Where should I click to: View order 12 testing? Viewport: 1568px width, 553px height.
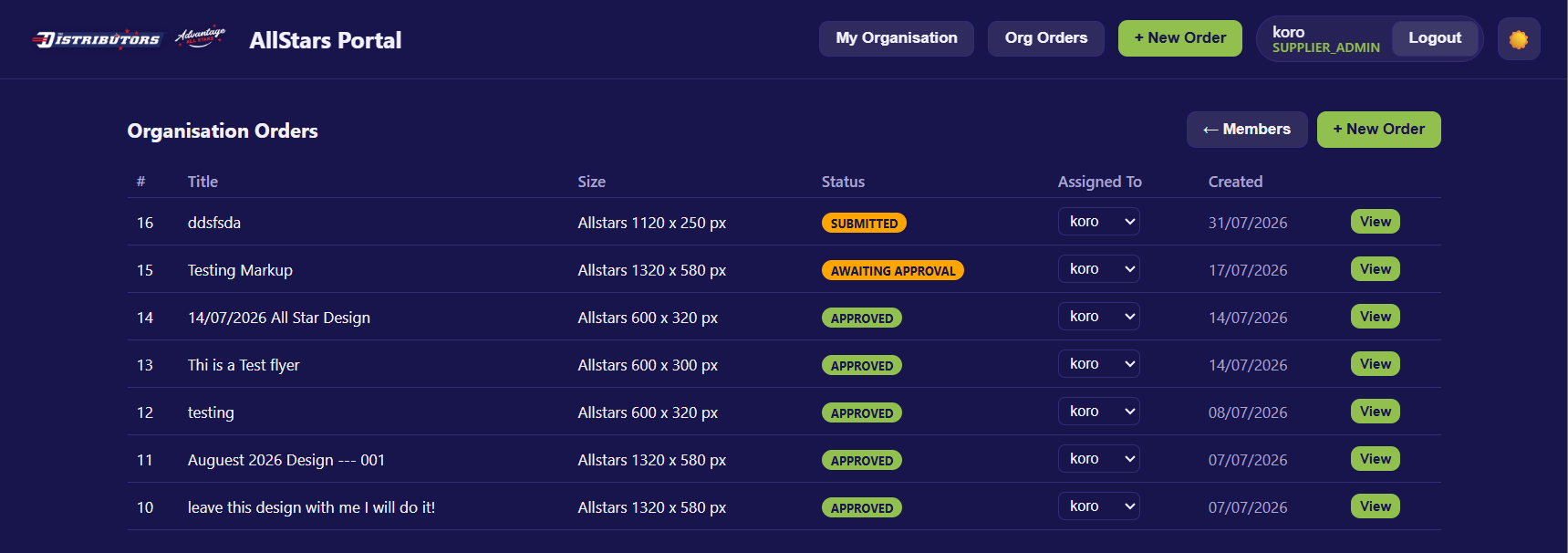tap(1376, 412)
